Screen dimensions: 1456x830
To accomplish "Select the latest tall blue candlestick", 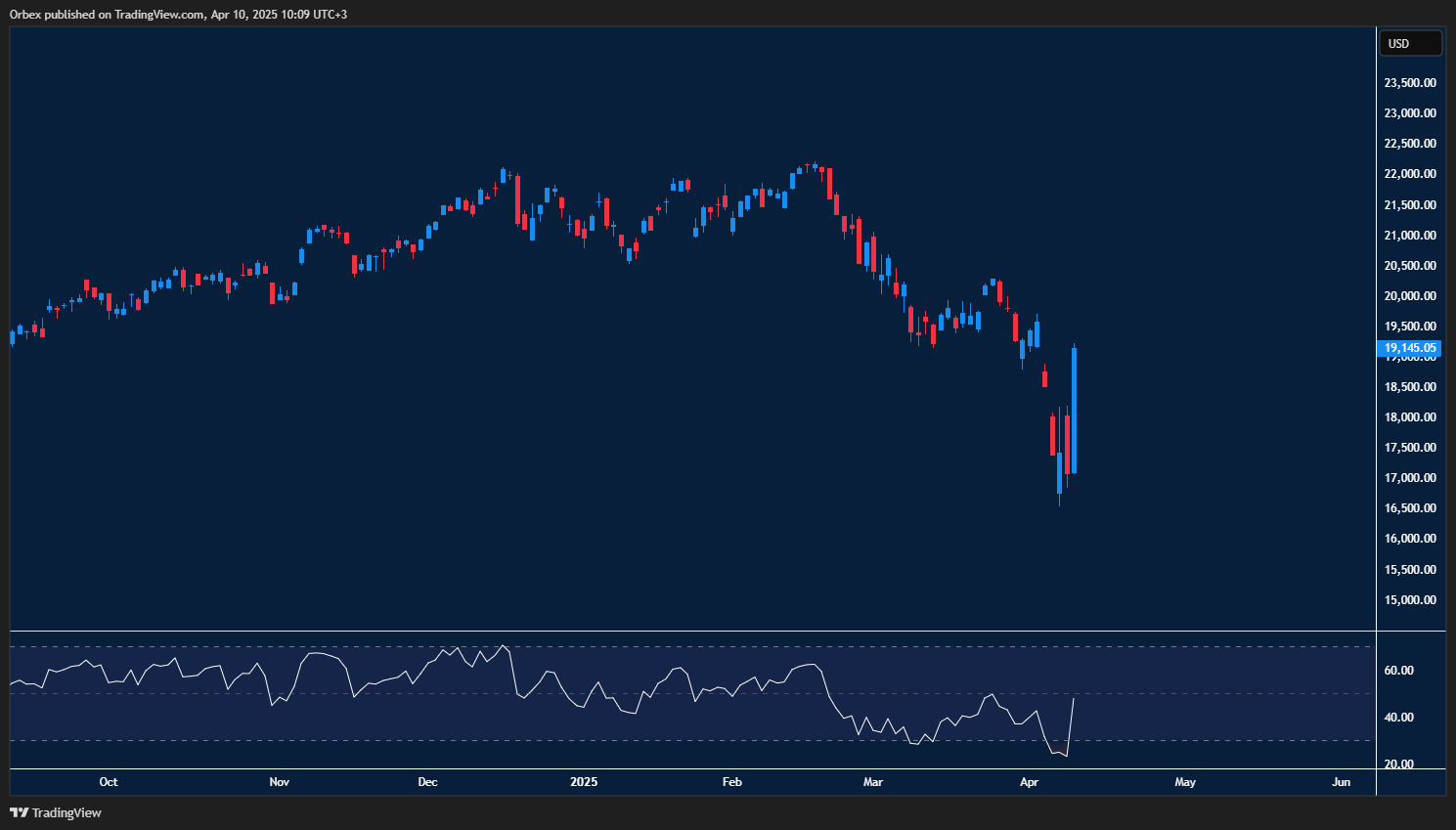I will [x=1074, y=411].
